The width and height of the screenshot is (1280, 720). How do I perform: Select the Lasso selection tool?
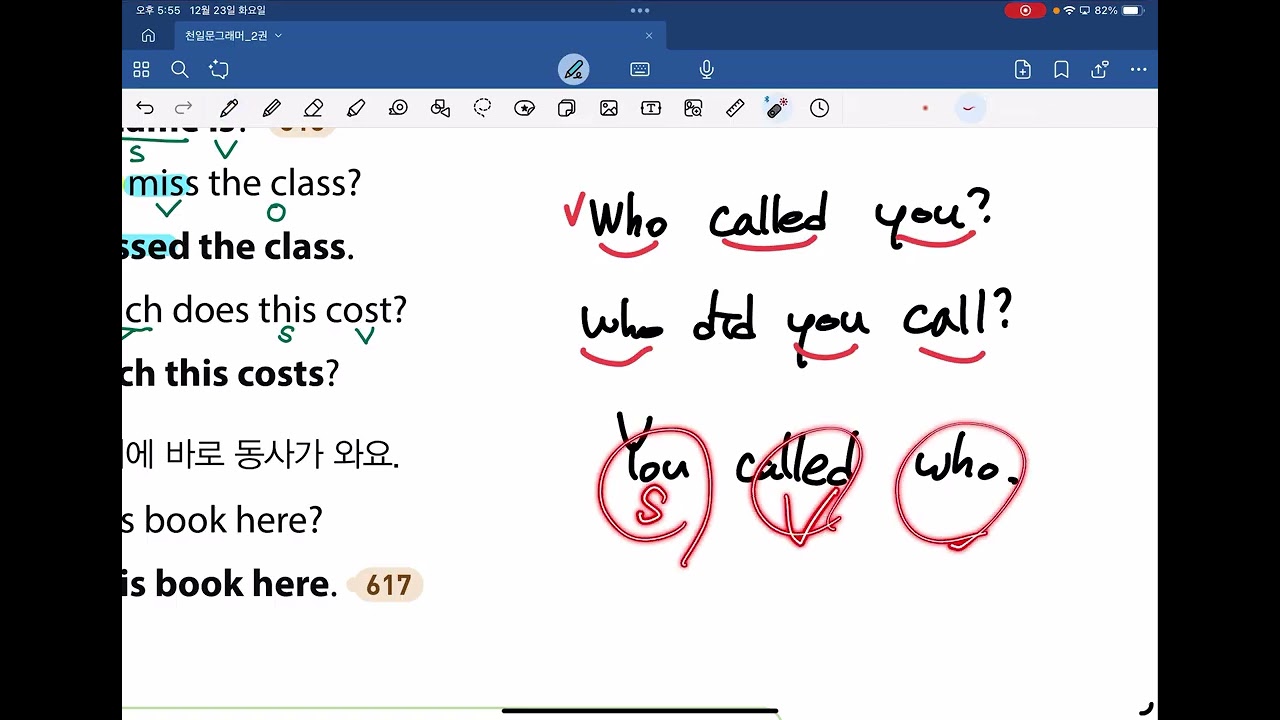(x=482, y=108)
